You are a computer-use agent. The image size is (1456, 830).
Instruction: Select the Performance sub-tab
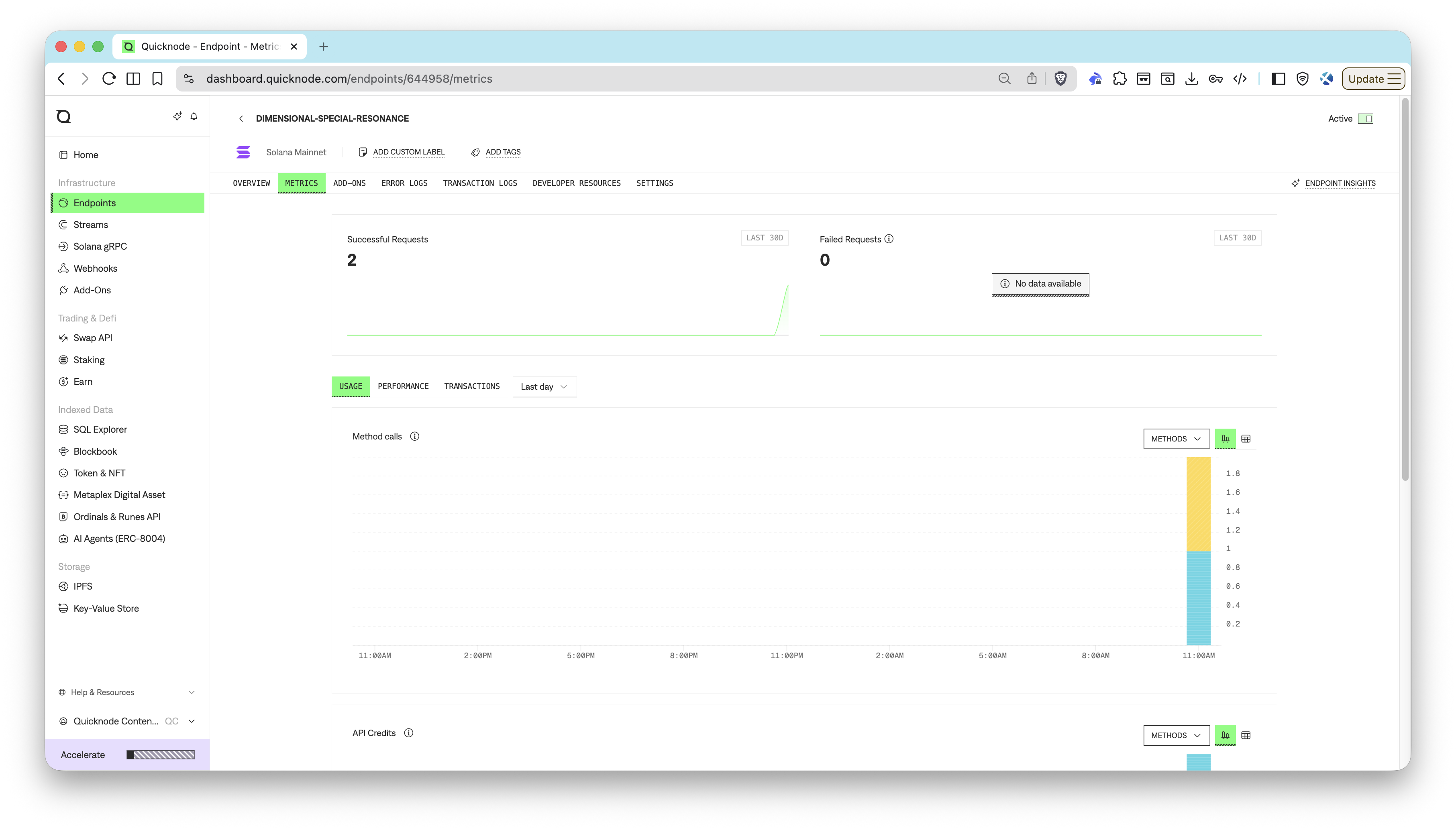point(403,387)
